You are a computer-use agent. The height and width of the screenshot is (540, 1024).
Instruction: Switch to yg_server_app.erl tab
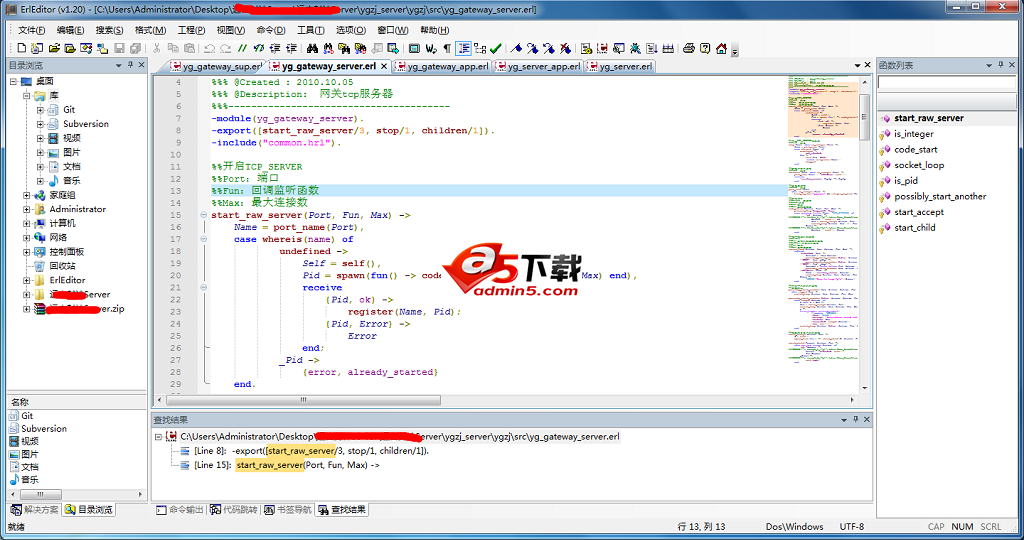538,66
